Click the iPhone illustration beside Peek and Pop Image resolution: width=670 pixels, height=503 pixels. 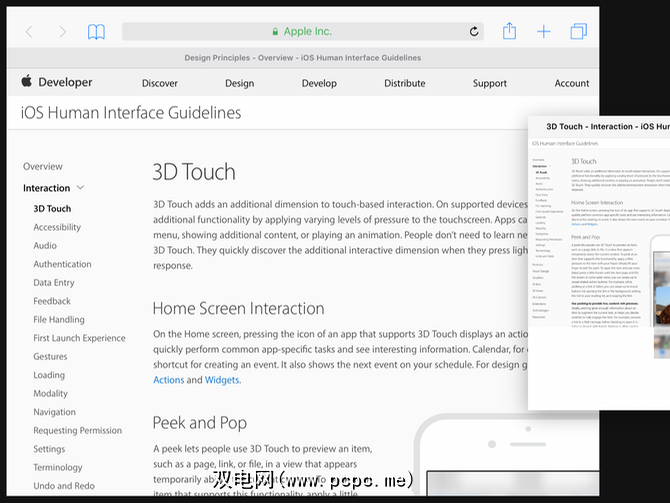point(507,455)
